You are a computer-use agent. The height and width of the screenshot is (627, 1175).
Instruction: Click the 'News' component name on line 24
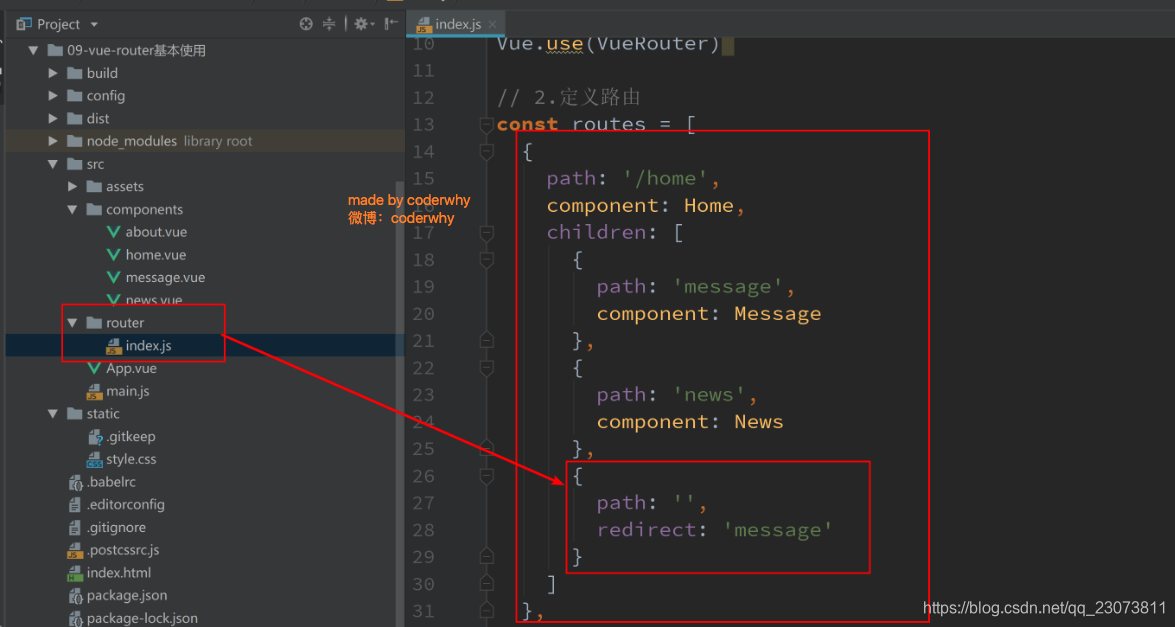759,422
